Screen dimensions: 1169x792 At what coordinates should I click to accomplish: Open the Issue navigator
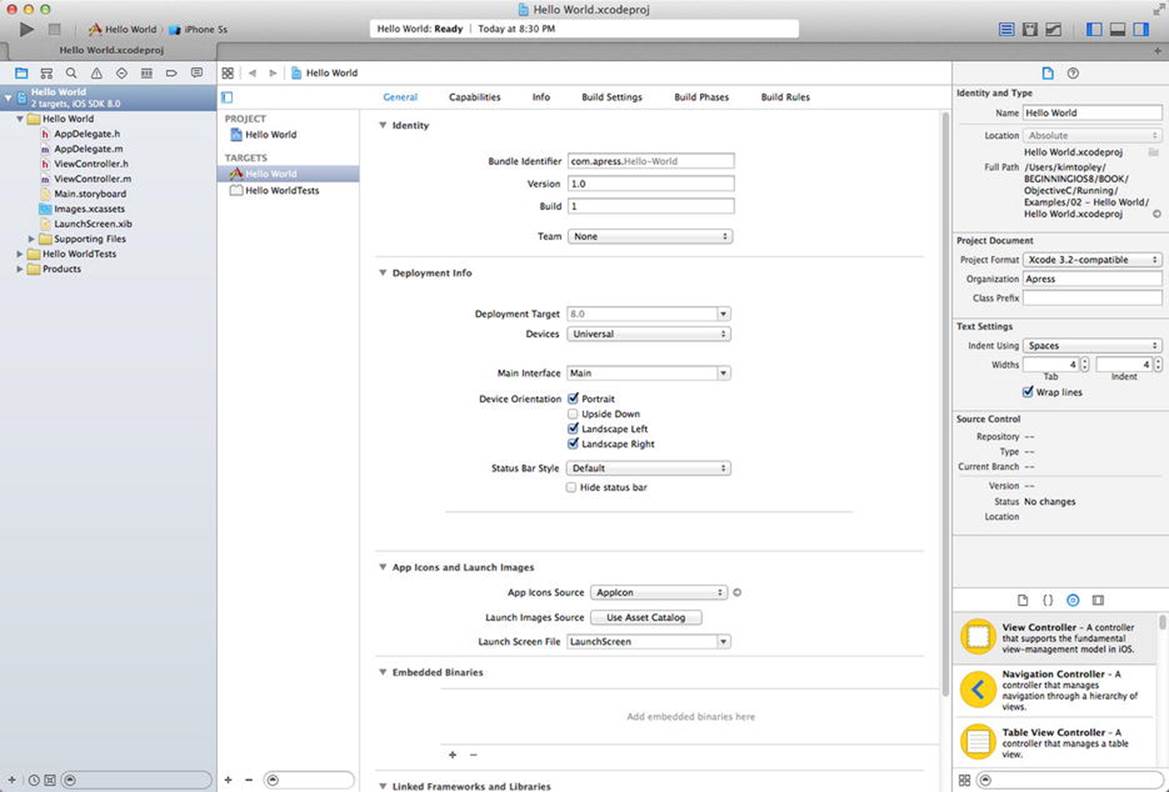(97, 73)
